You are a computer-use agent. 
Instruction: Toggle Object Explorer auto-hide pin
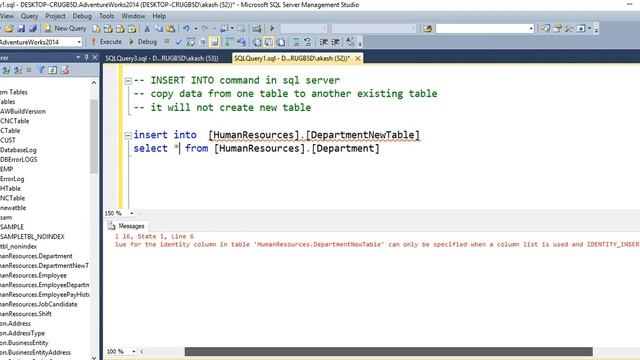point(86,58)
